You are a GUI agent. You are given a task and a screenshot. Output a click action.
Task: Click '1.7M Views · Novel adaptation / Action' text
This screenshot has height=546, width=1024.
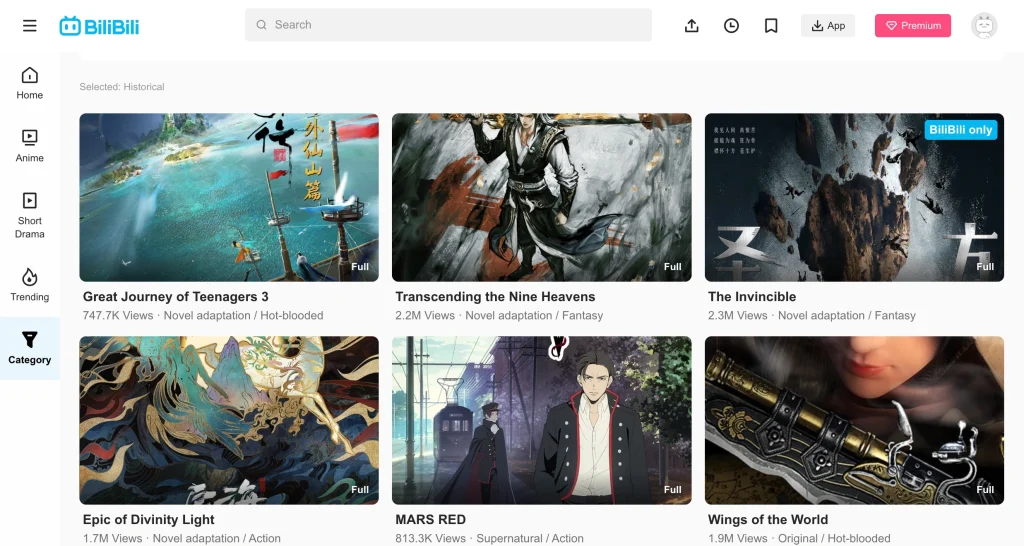(182, 538)
